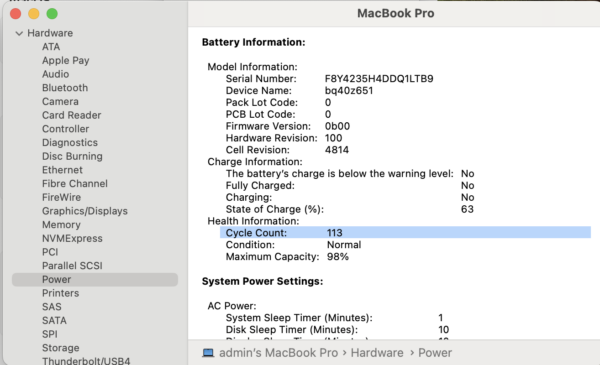Image resolution: width=600 pixels, height=365 pixels.
Task: Click the Battery Information heading
Action: tap(253, 42)
